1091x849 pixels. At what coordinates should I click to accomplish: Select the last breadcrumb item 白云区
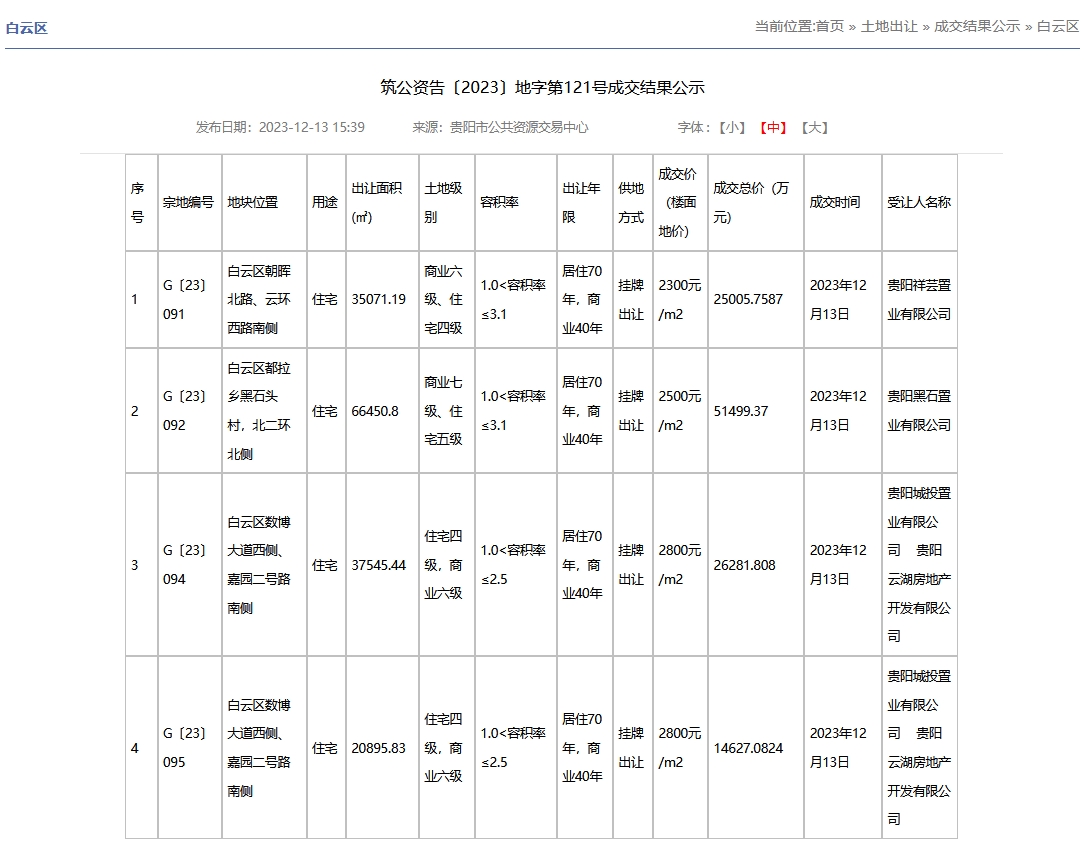click(x=1057, y=27)
